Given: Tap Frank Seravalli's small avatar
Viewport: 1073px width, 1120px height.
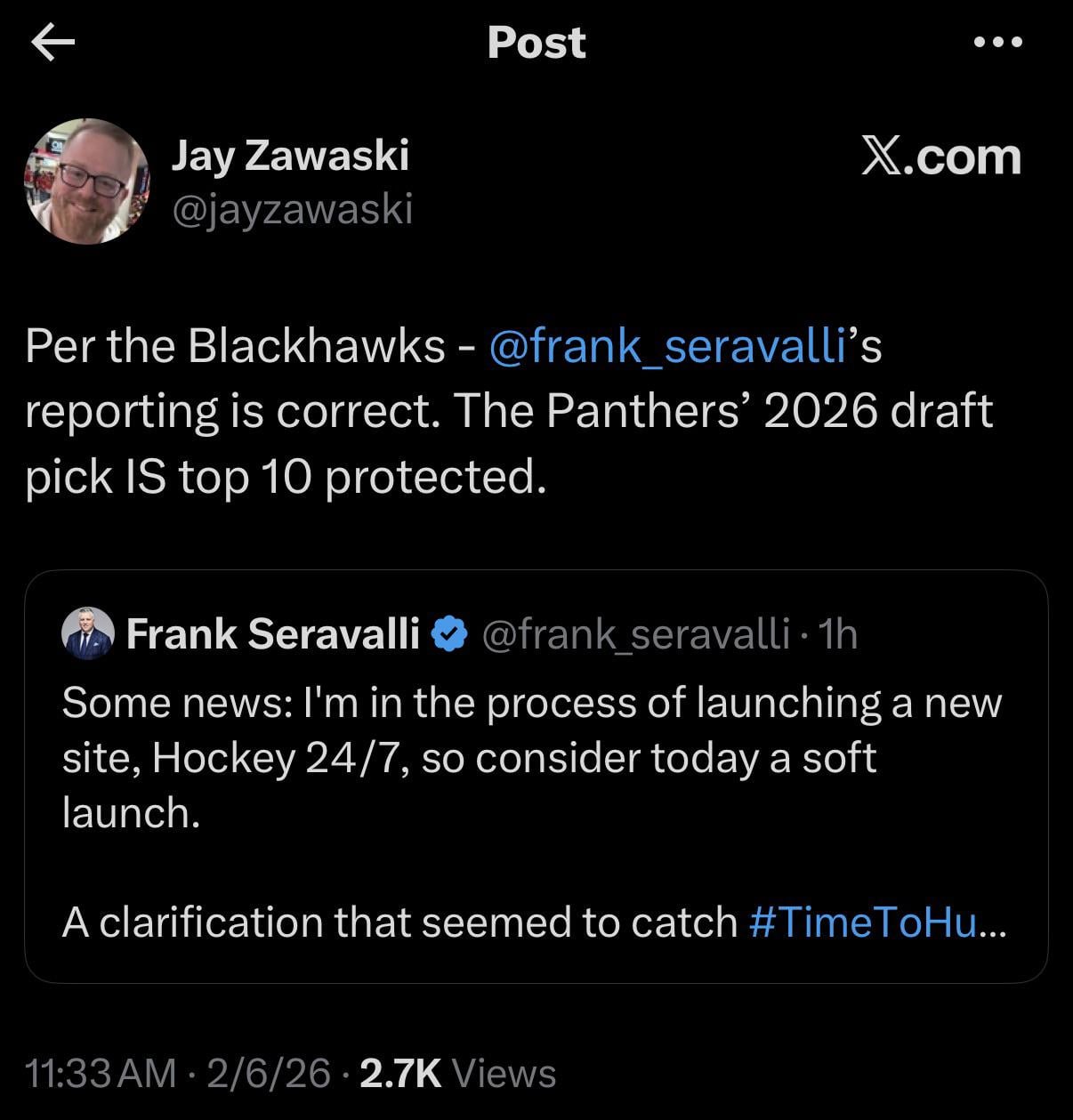Looking at the screenshot, I should pos(88,634).
